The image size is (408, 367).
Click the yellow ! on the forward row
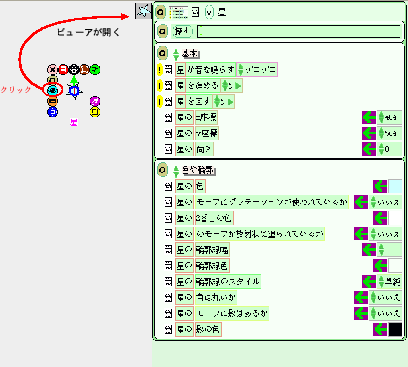click(160, 86)
